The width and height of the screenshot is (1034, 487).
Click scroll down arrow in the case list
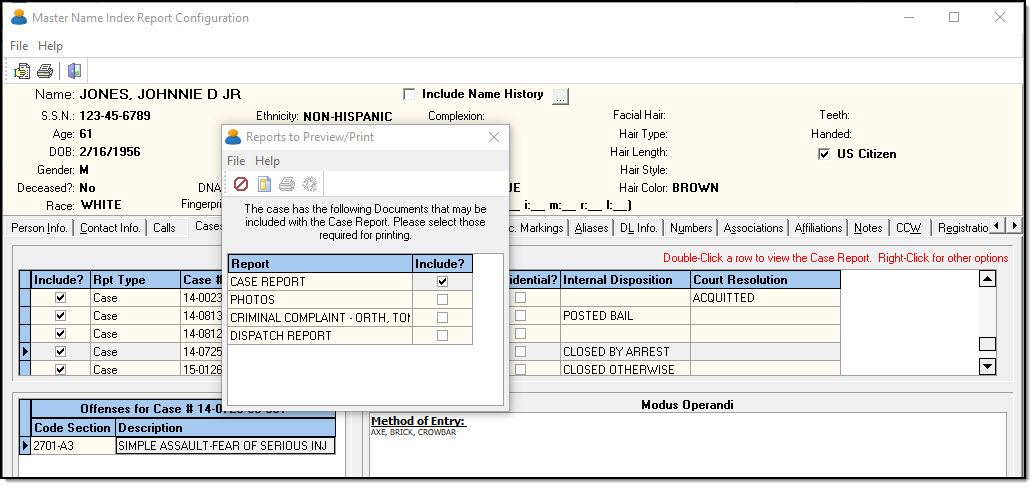[x=987, y=367]
